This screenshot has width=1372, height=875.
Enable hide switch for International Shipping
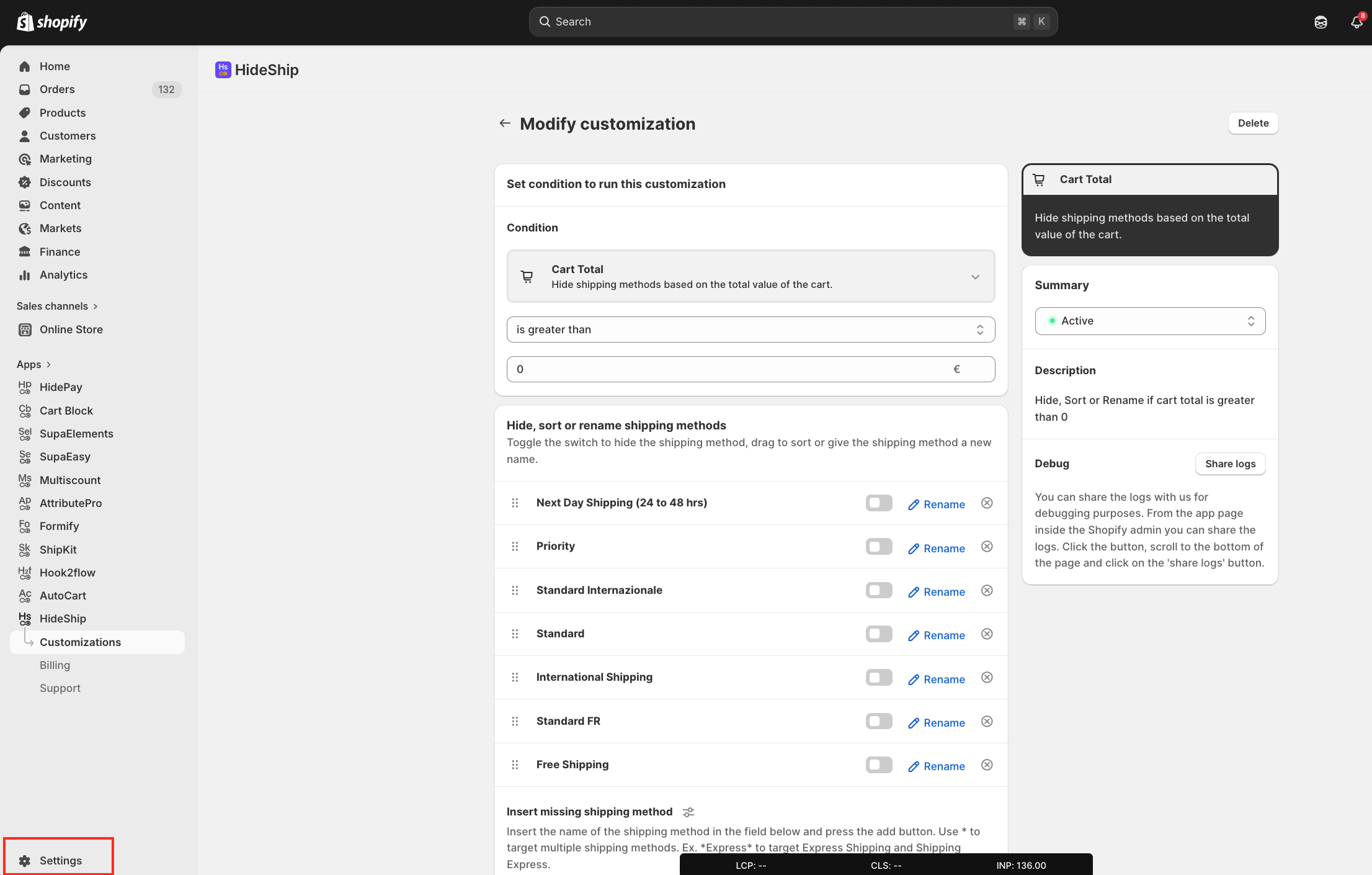[878, 678]
